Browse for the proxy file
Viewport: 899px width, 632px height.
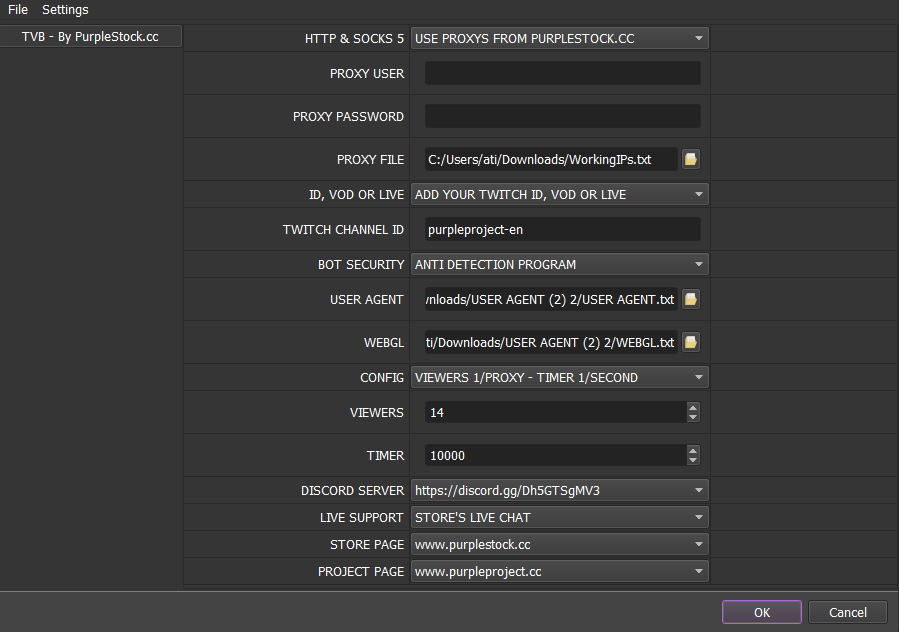pos(690,159)
